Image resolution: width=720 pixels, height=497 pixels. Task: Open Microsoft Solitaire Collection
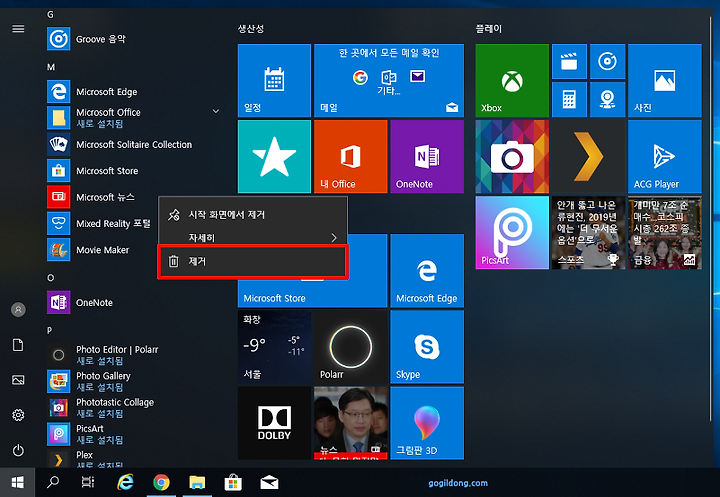[133, 144]
